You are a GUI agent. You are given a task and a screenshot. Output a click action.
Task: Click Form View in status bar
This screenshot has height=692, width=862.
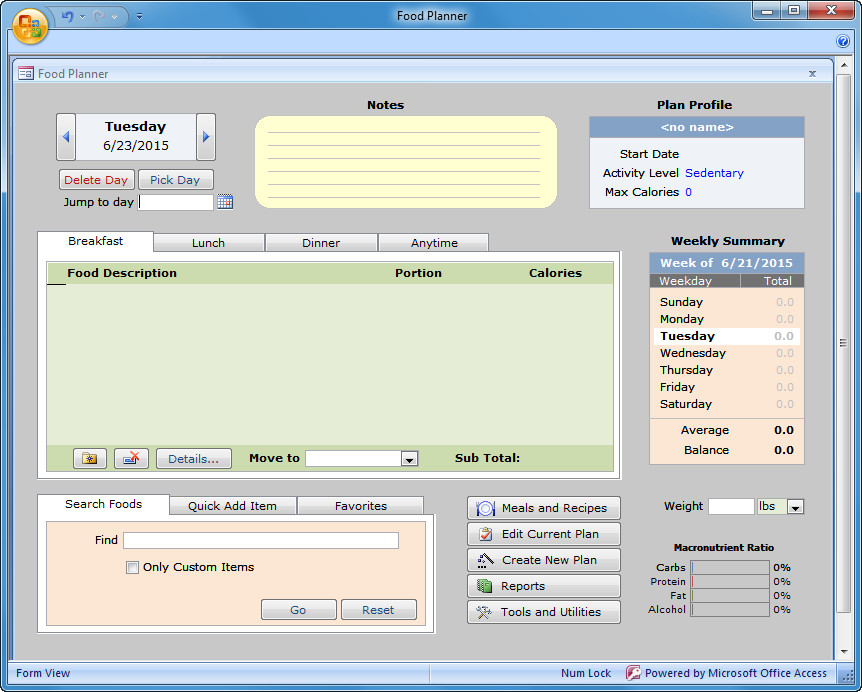coord(43,673)
